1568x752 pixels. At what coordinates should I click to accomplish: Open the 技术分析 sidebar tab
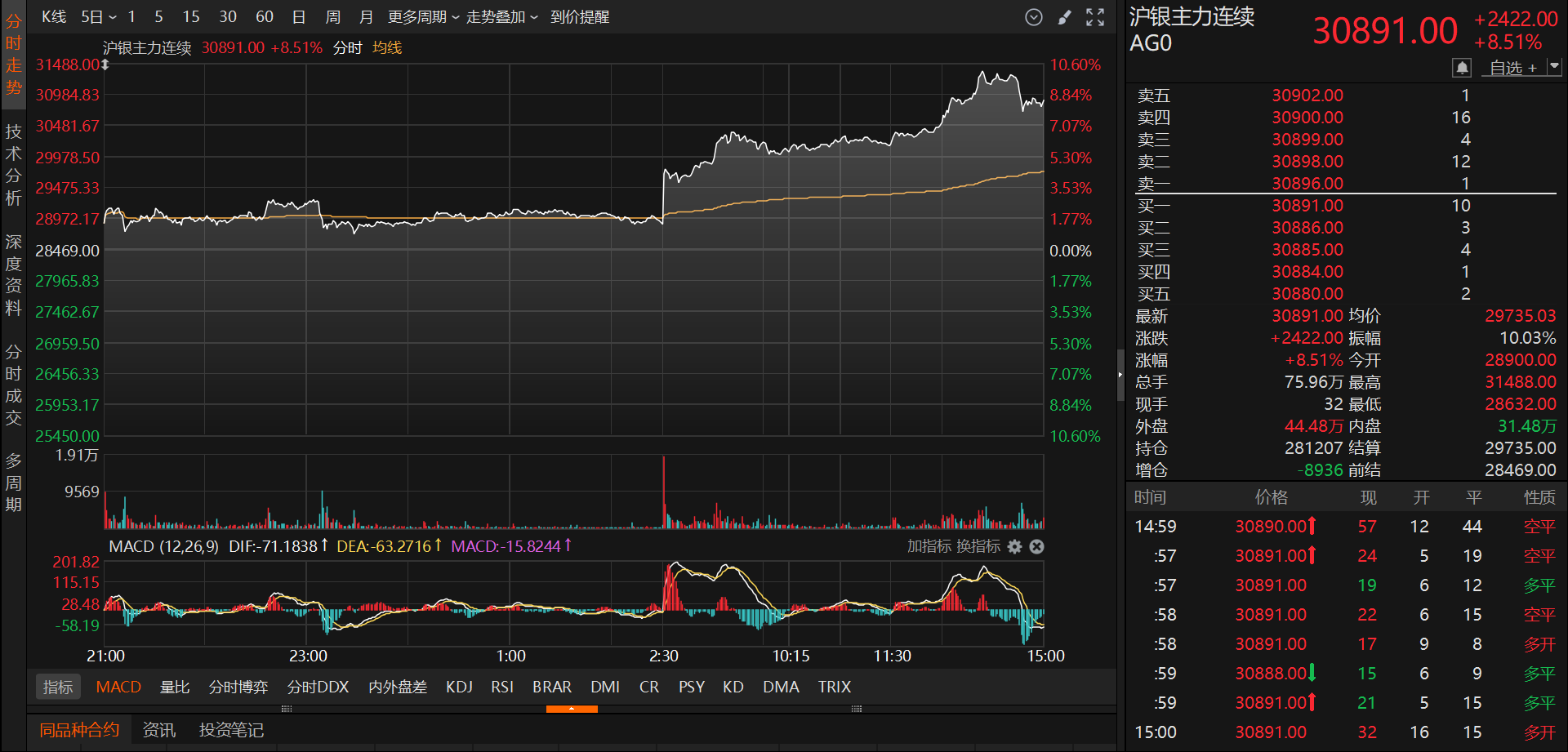tap(13, 165)
